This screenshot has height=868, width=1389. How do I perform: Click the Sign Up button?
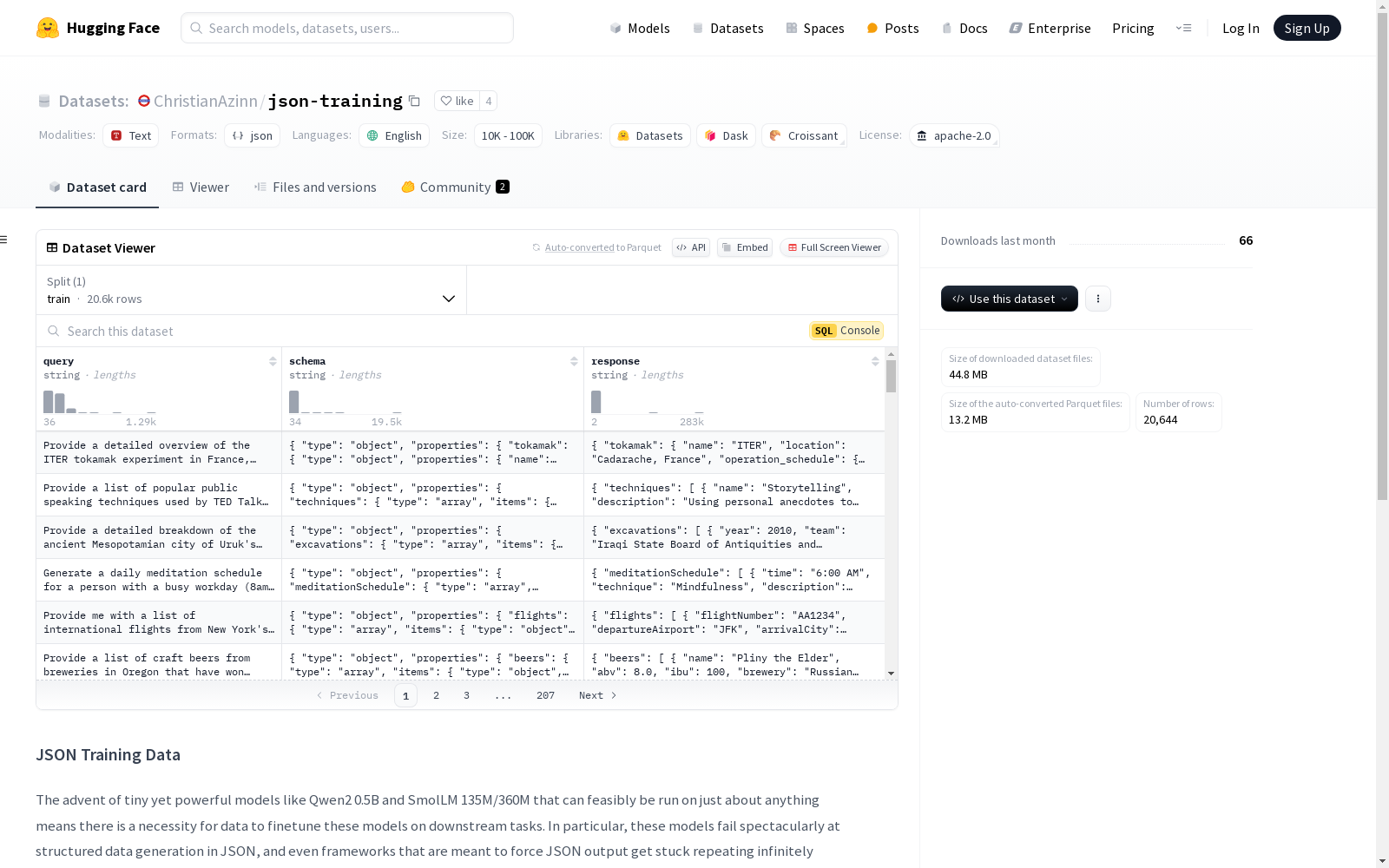(1307, 28)
